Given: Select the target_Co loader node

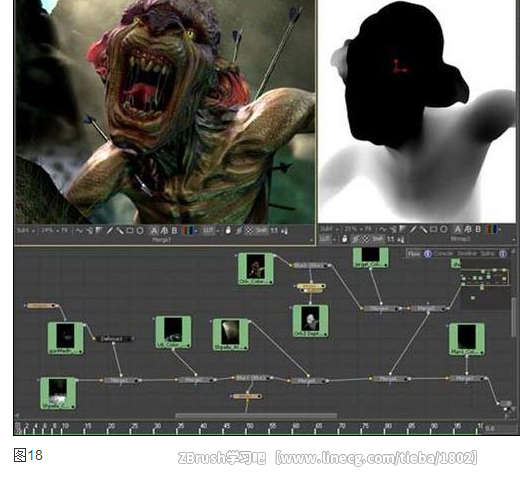Looking at the screenshot, I should 371,257.
